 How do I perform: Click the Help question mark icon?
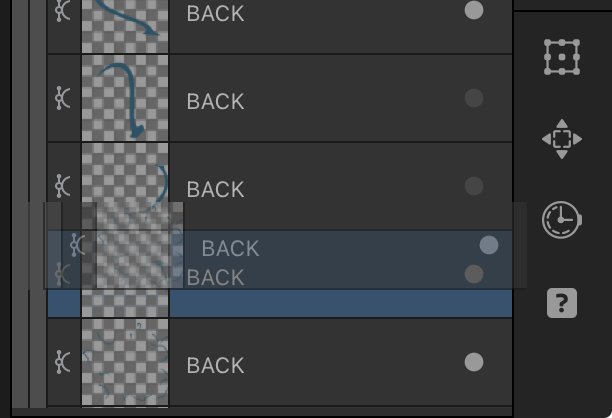tap(562, 303)
